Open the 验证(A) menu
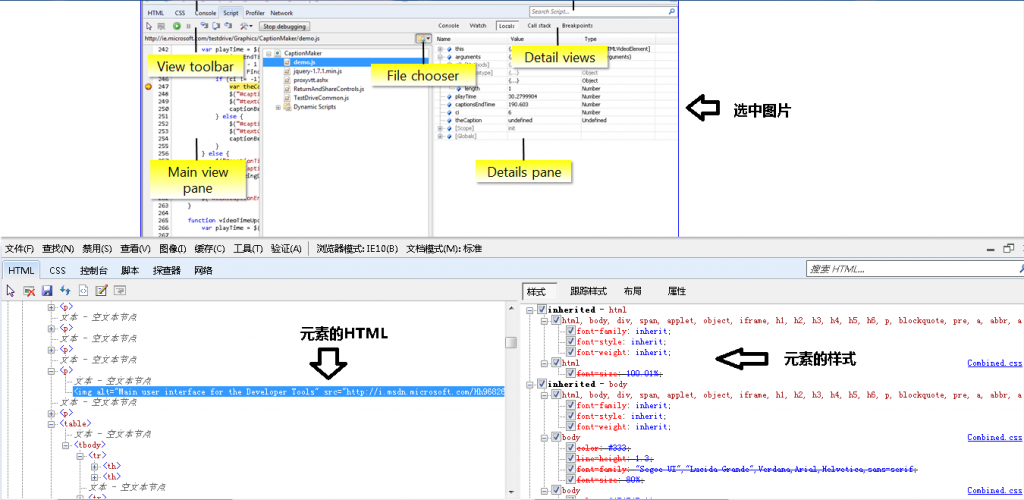1024x500 pixels. click(286, 249)
